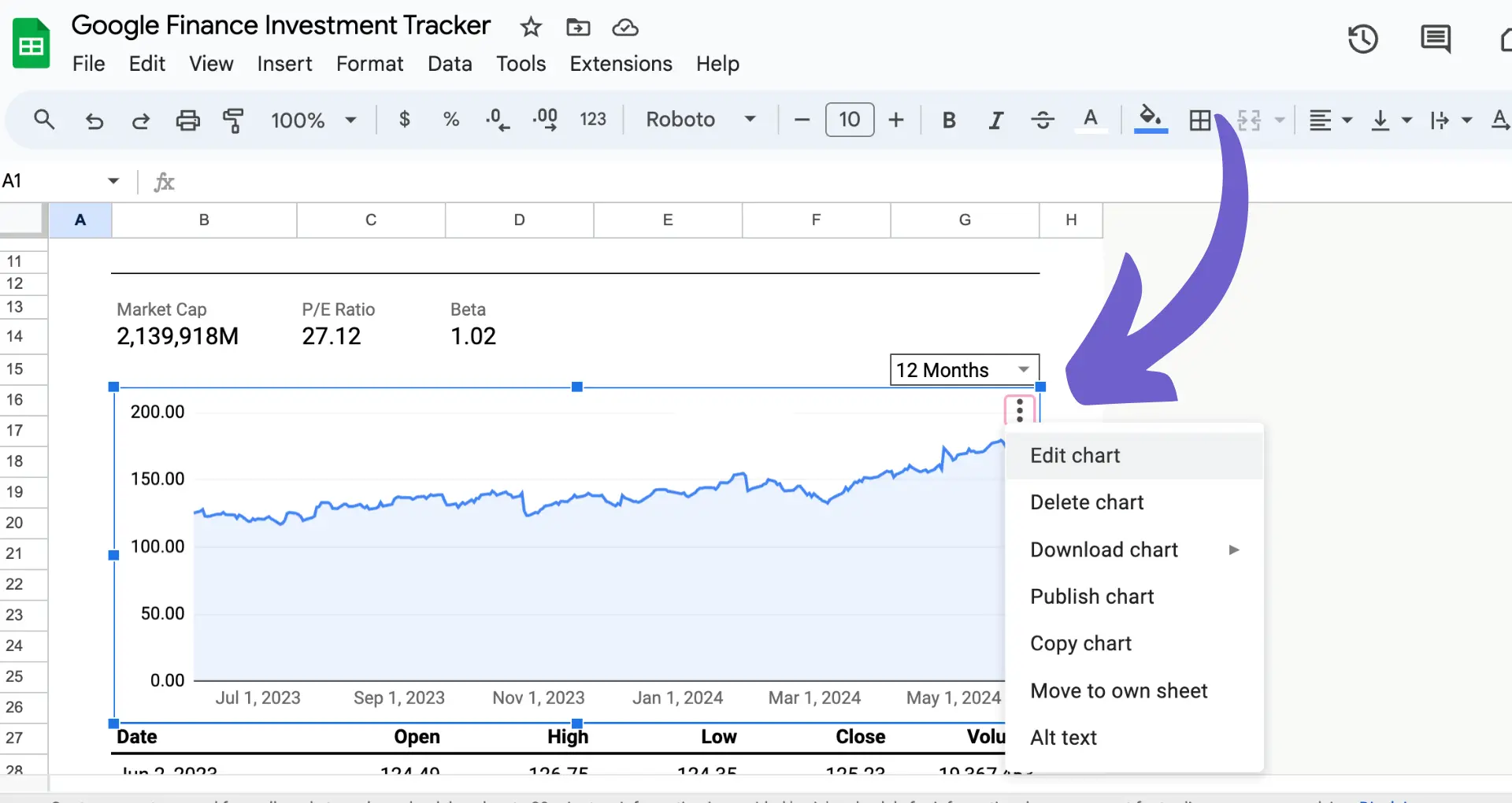Decrease decimal places
Image resolution: width=1512 pixels, height=803 pixels.
coord(497,120)
